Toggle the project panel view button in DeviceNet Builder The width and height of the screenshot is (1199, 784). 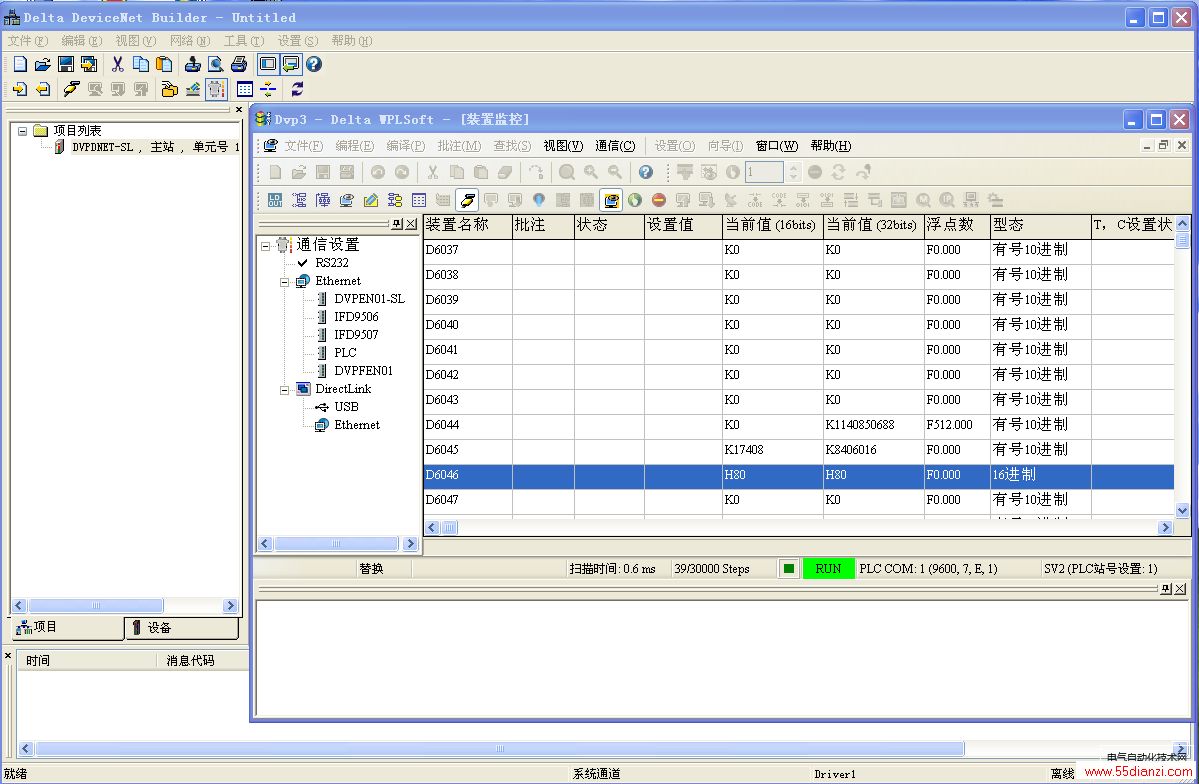[x=268, y=64]
